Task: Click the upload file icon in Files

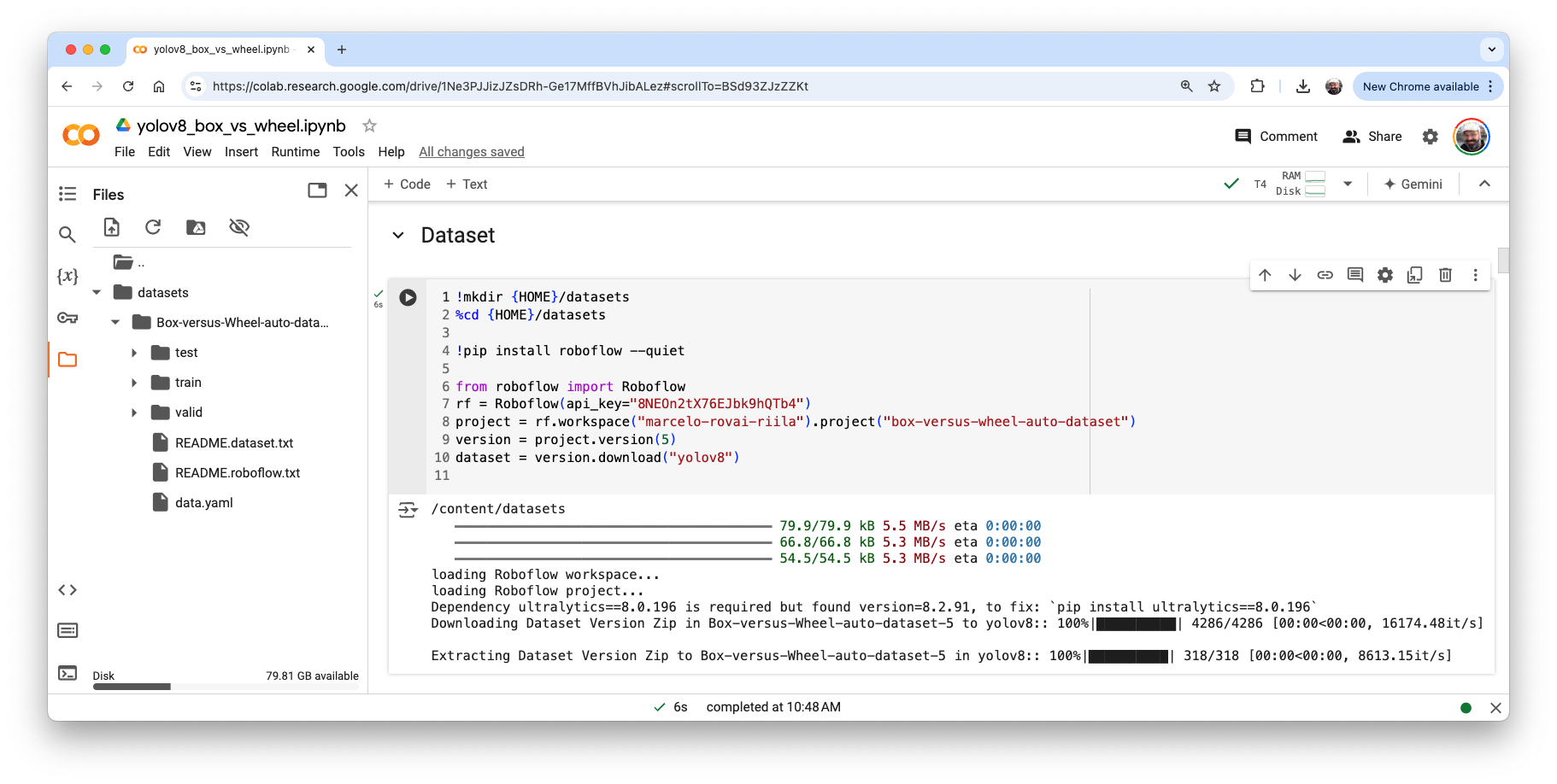Action: click(112, 227)
